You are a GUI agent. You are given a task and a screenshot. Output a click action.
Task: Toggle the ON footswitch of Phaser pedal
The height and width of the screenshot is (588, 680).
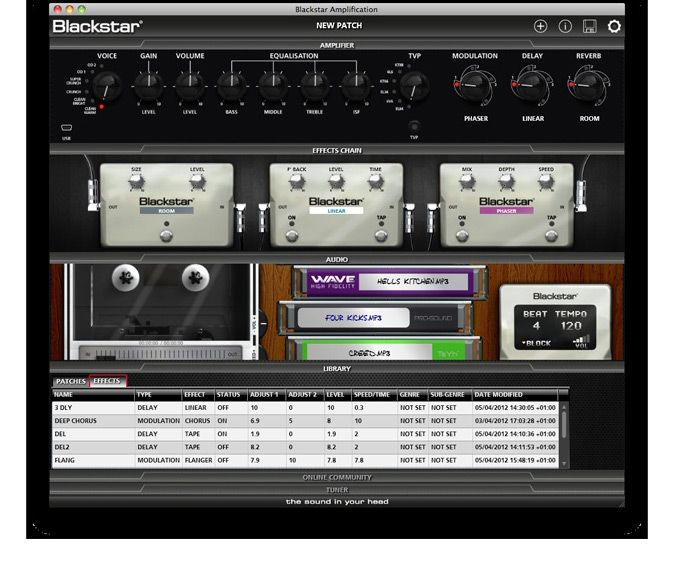click(x=462, y=236)
